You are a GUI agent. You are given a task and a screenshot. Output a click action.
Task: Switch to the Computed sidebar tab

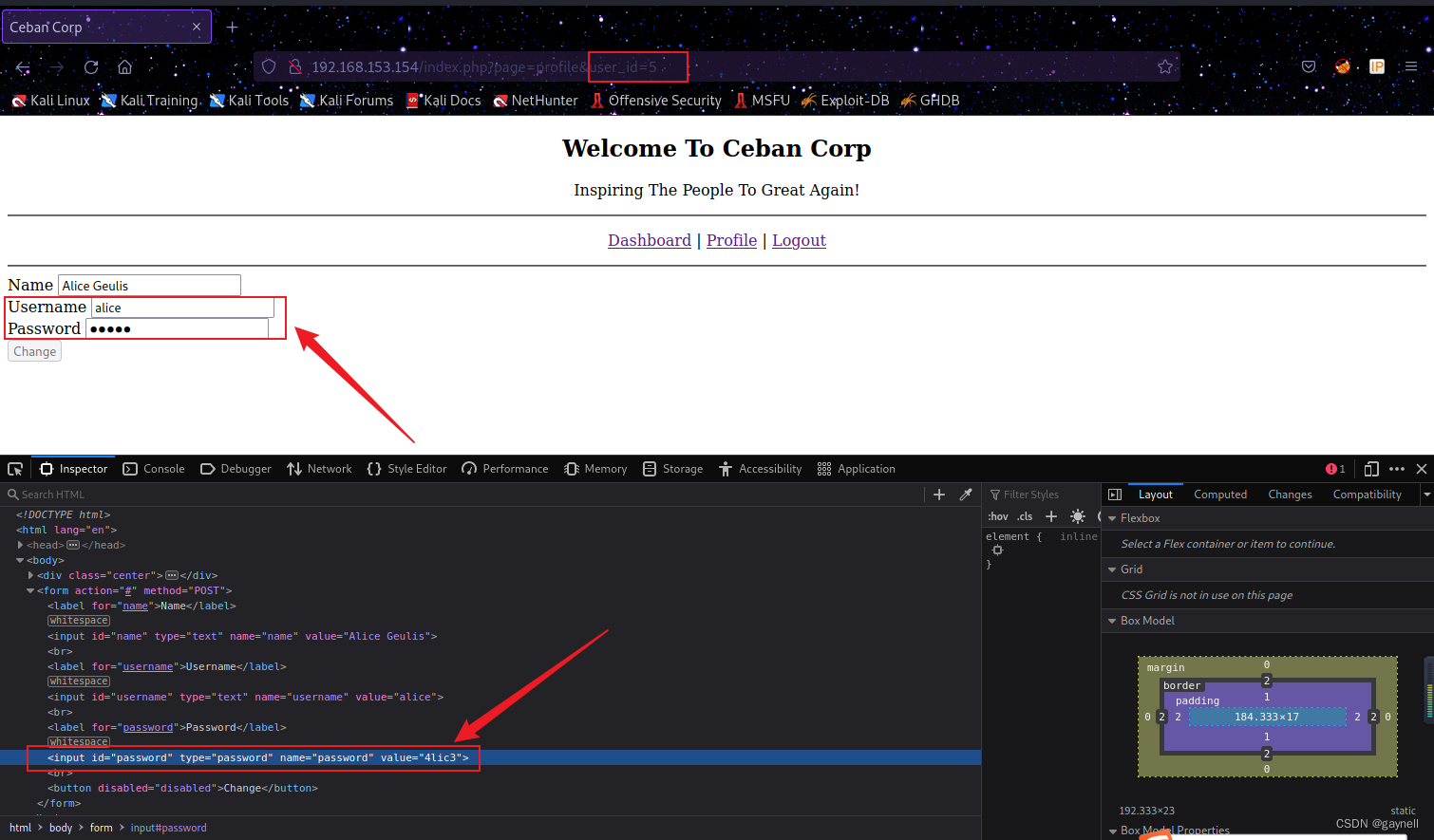point(1220,495)
